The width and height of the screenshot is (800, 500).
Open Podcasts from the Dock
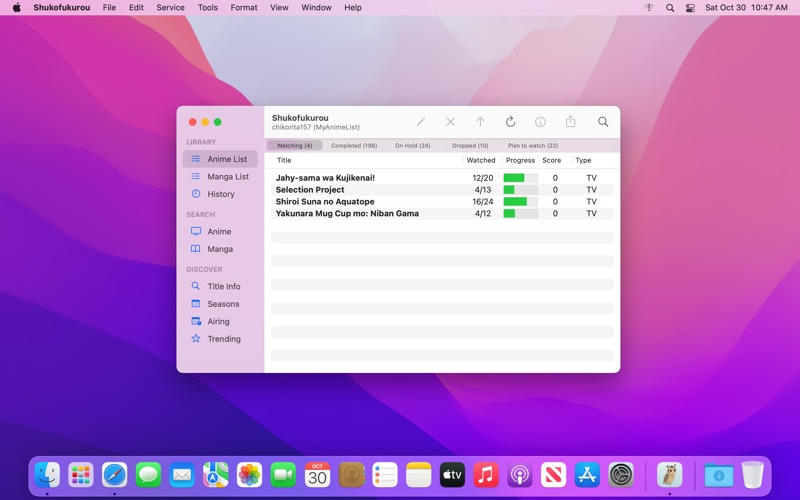point(520,475)
